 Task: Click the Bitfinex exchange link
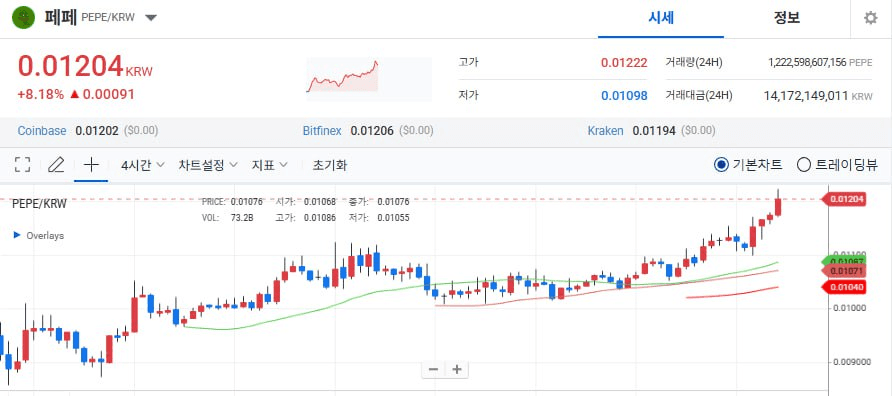tap(322, 131)
